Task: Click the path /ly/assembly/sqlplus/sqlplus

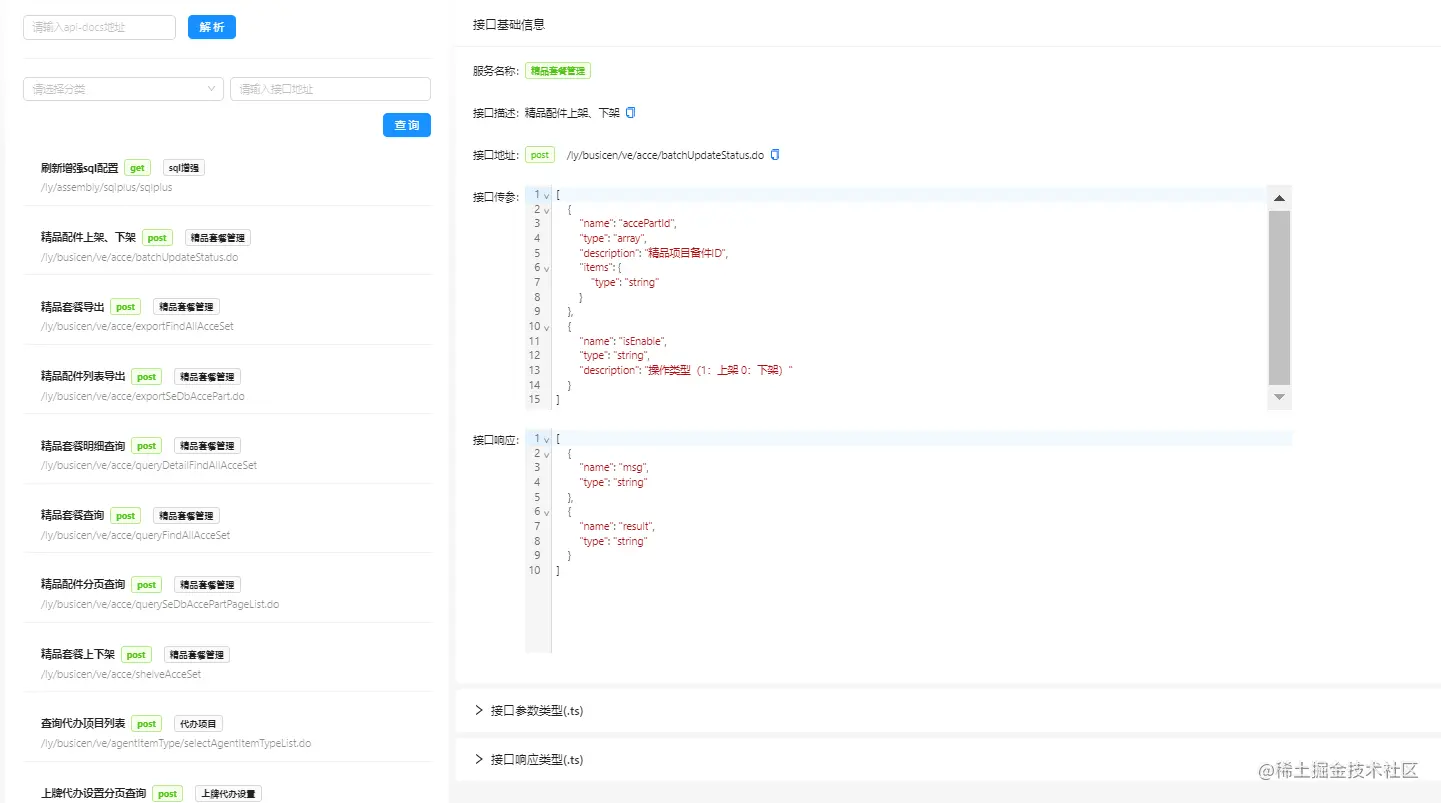Action: click(107, 187)
